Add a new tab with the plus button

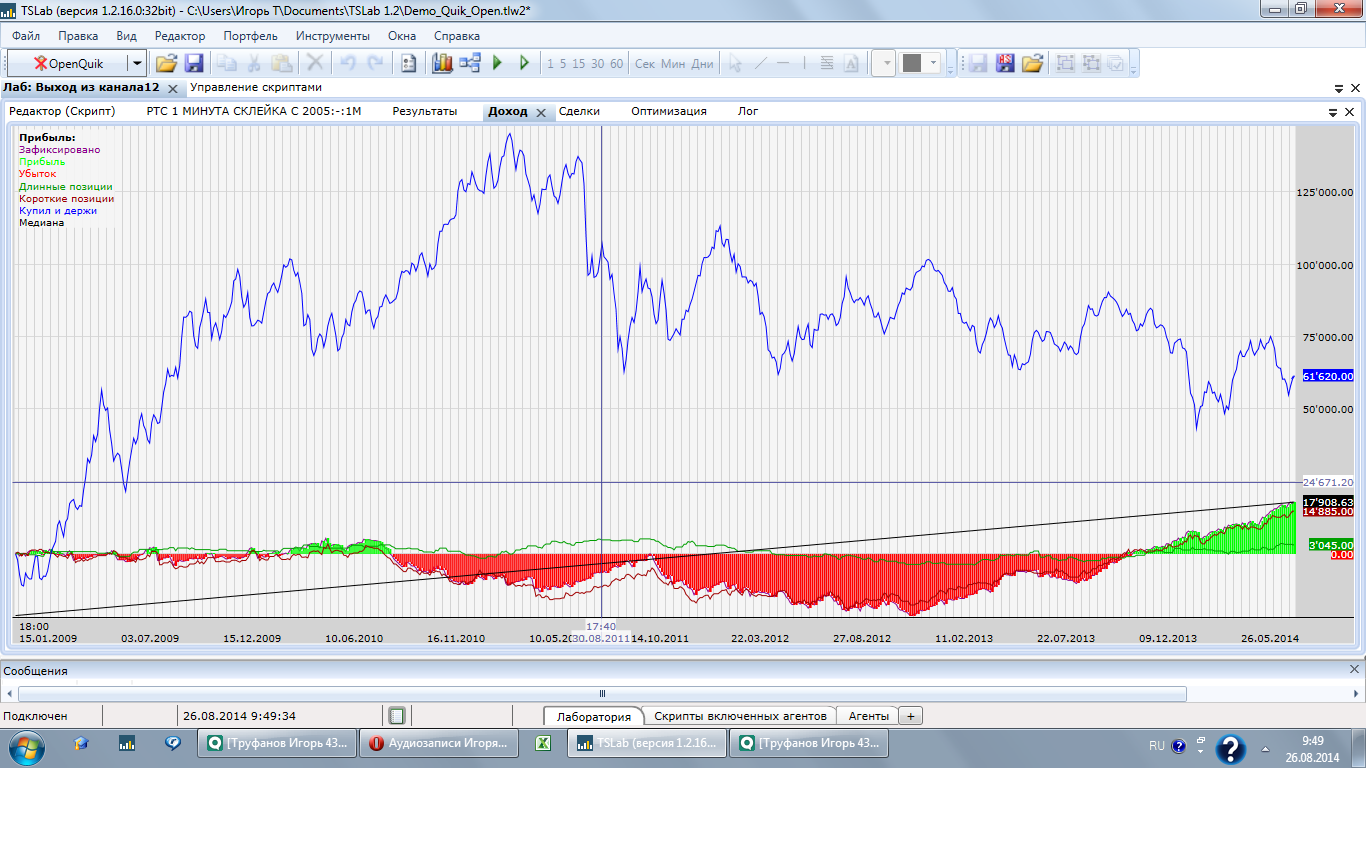pyautogui.click(x=911, y=716)
